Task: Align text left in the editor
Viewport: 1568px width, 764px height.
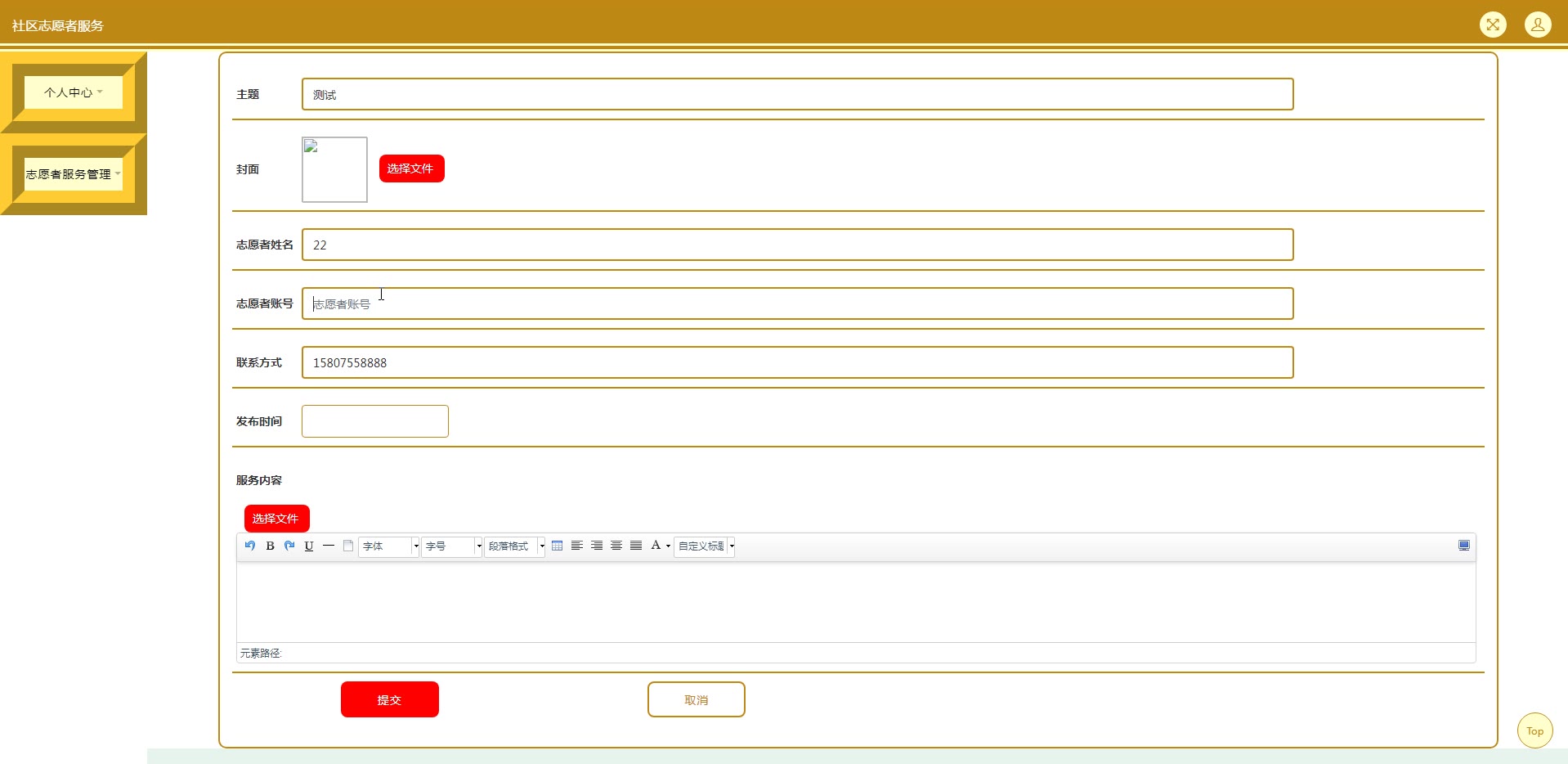Action: tap(577, 546)
